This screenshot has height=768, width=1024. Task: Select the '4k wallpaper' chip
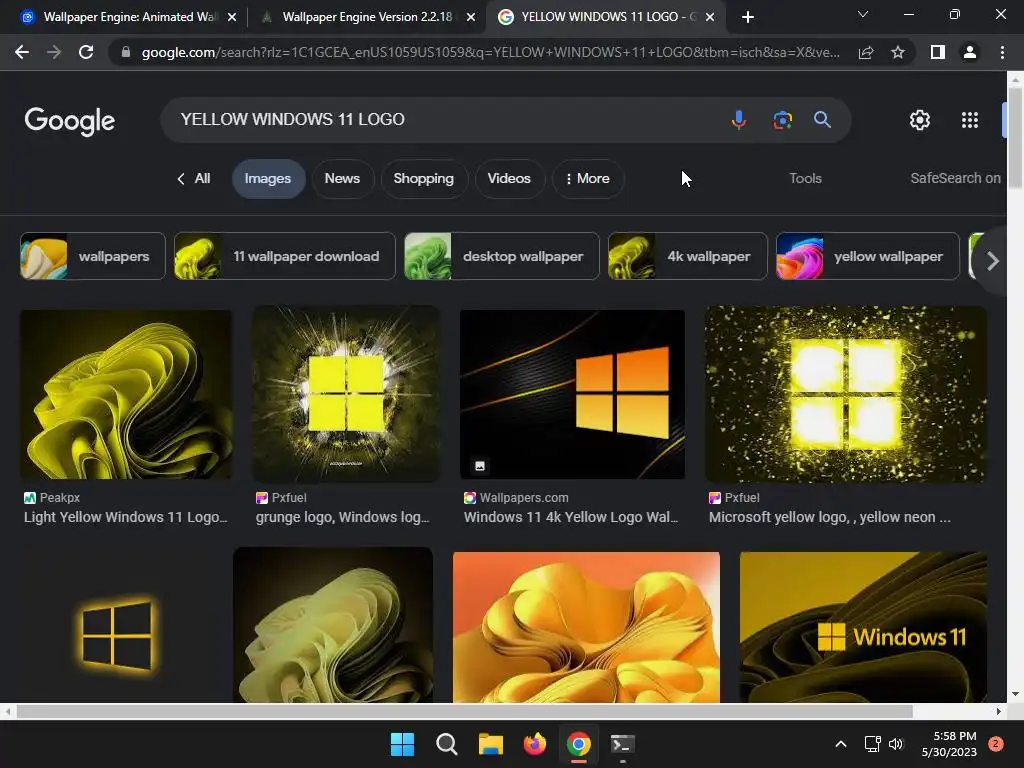point(688,257)
